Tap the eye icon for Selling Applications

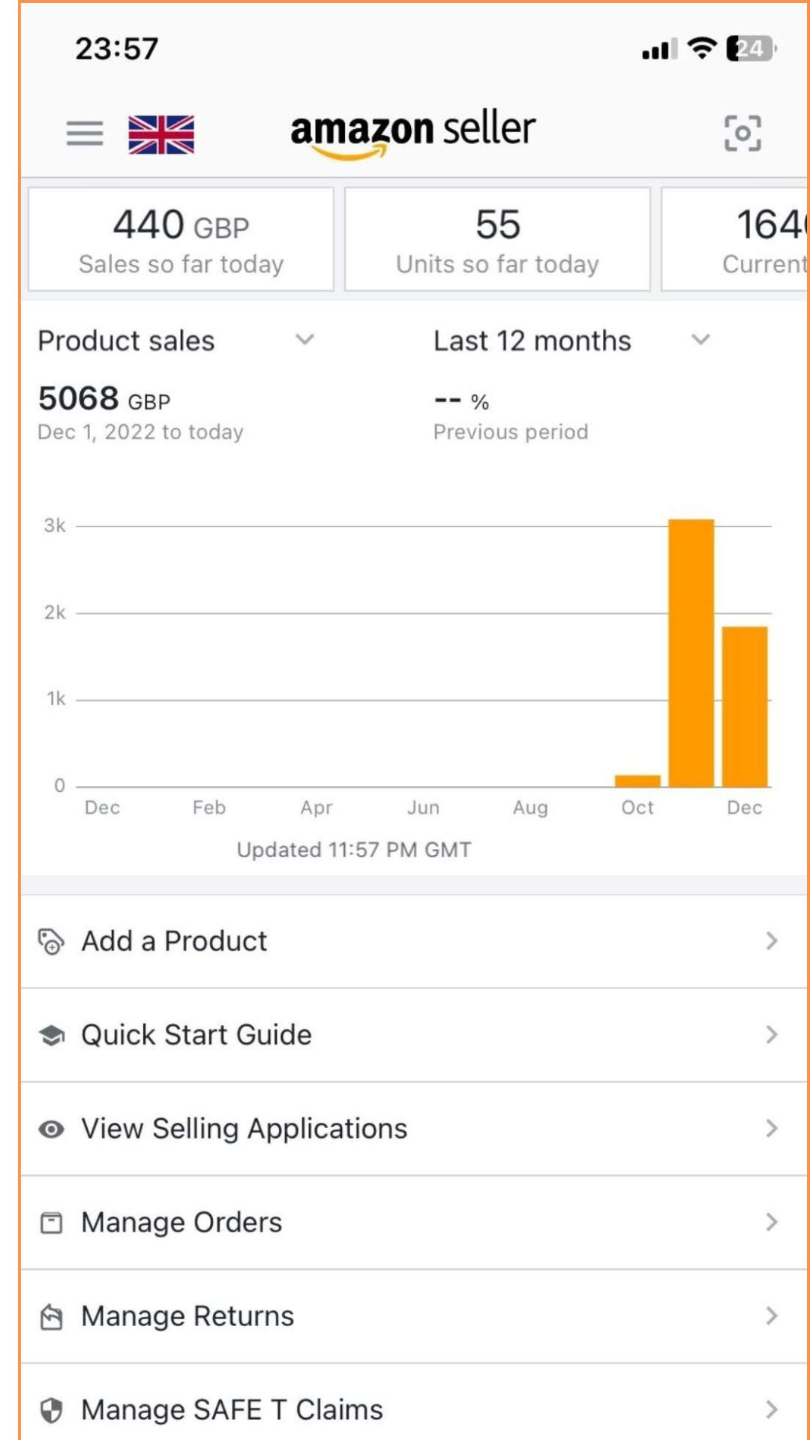50,1129
